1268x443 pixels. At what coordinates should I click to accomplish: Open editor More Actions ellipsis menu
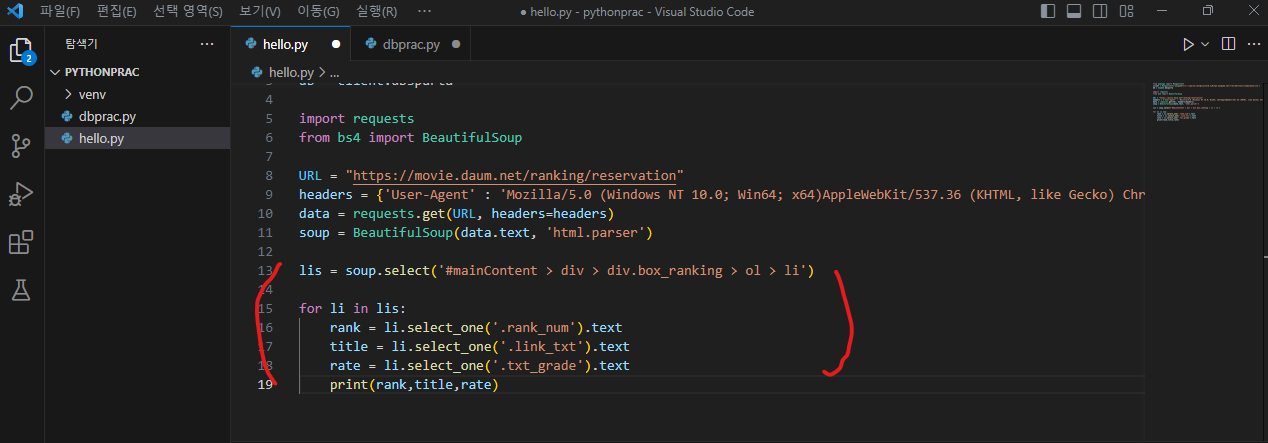1253,45
